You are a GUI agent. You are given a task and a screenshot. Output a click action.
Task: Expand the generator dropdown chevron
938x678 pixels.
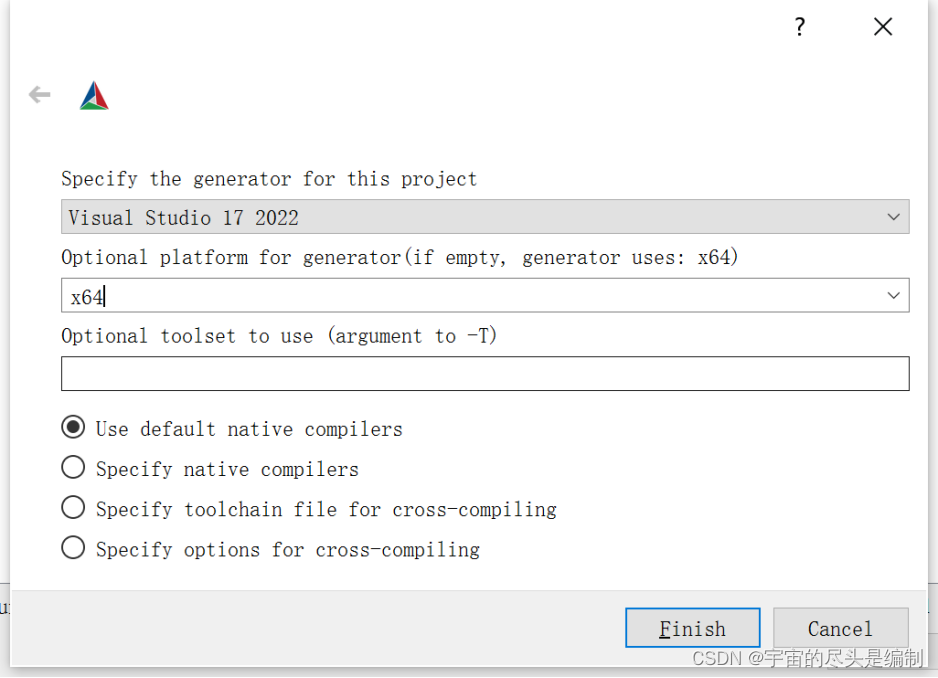tap(893, 217)
